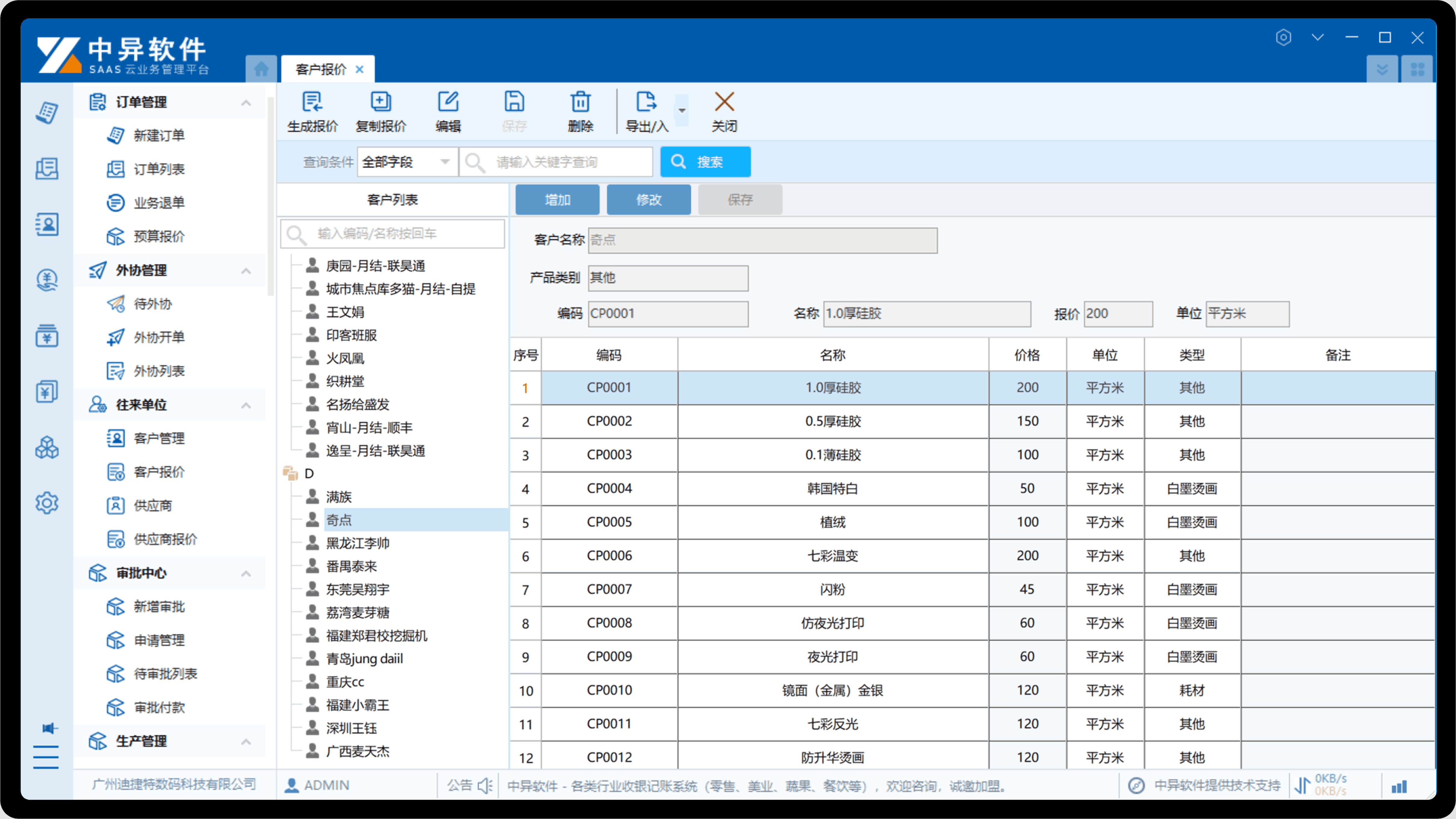Select table row CP0004 韩国特白

pyautogui.click(x=972, y=489)
